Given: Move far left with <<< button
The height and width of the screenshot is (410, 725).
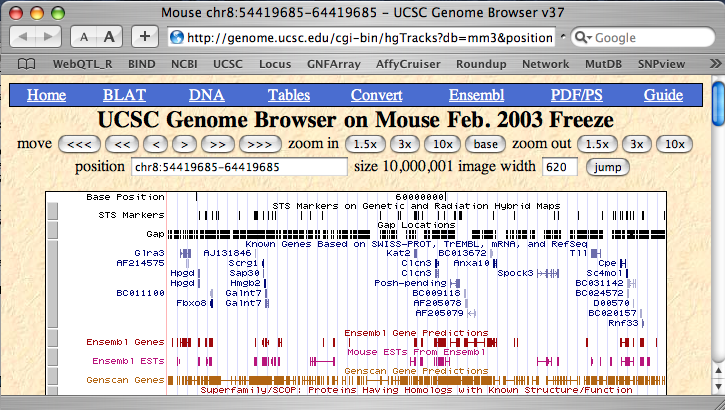Looking at the screenshot, I should (79, 144).
